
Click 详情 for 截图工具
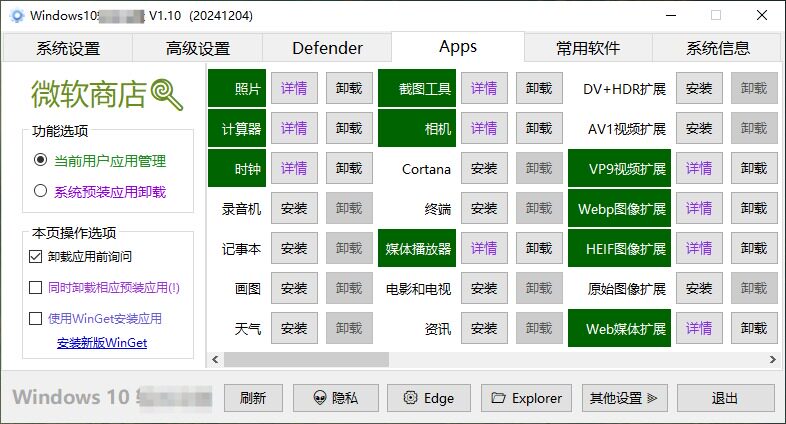tap(484, 88)
